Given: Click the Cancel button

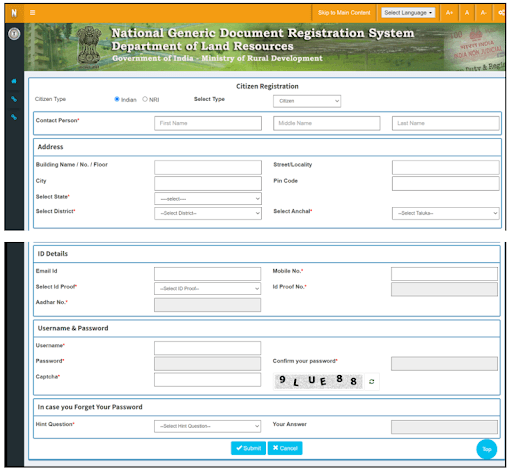Looking at the screenshot, I should click(285, 448).
